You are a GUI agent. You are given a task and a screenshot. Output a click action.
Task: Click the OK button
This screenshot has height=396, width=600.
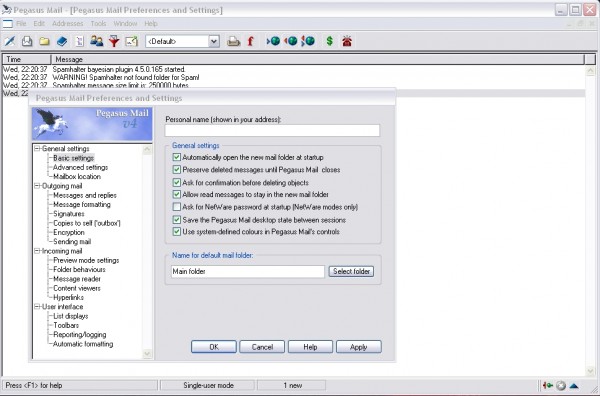(x=214, y=347)
